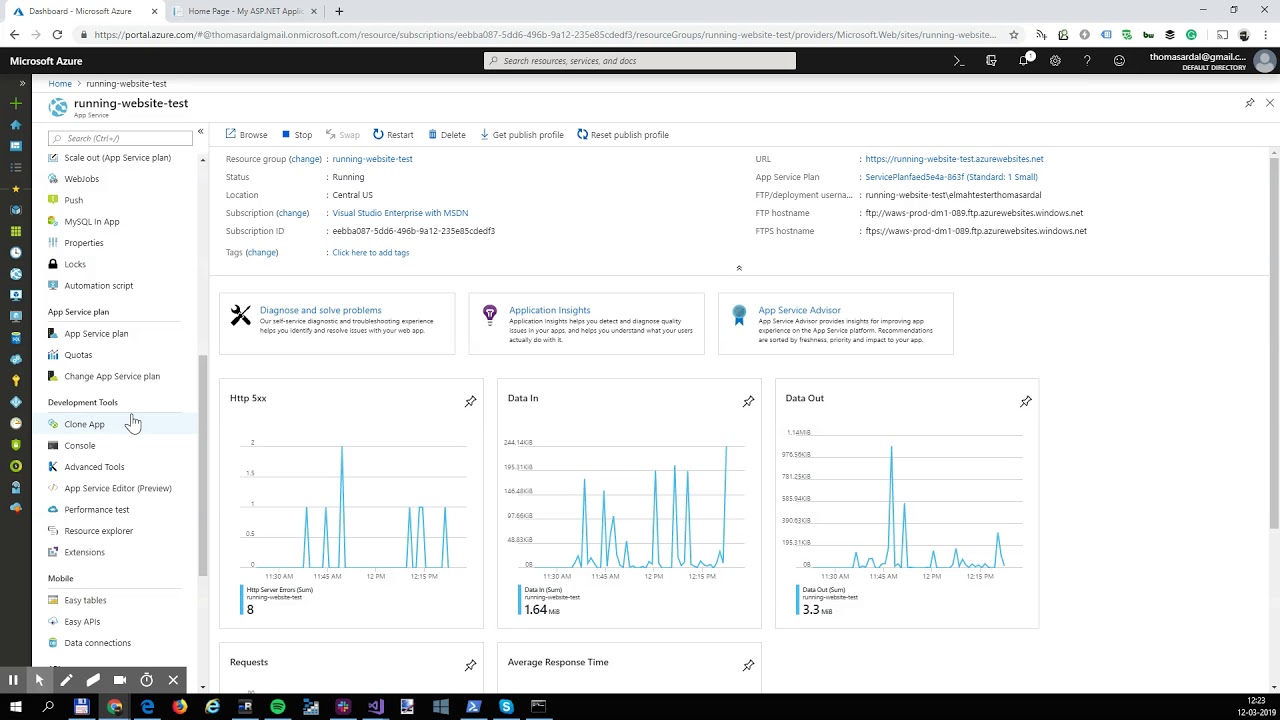The image size is (1280, 720).
Task: Open the notifications bell
Action: tap(1024, 61)
